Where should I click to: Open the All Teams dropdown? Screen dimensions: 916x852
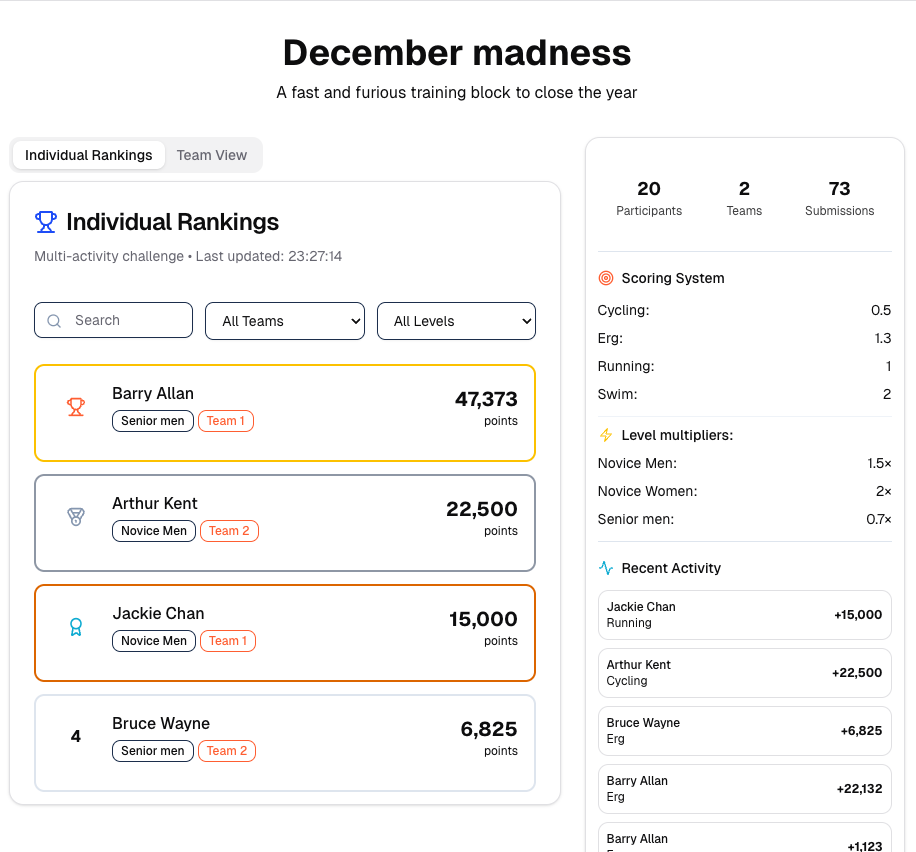284,321
